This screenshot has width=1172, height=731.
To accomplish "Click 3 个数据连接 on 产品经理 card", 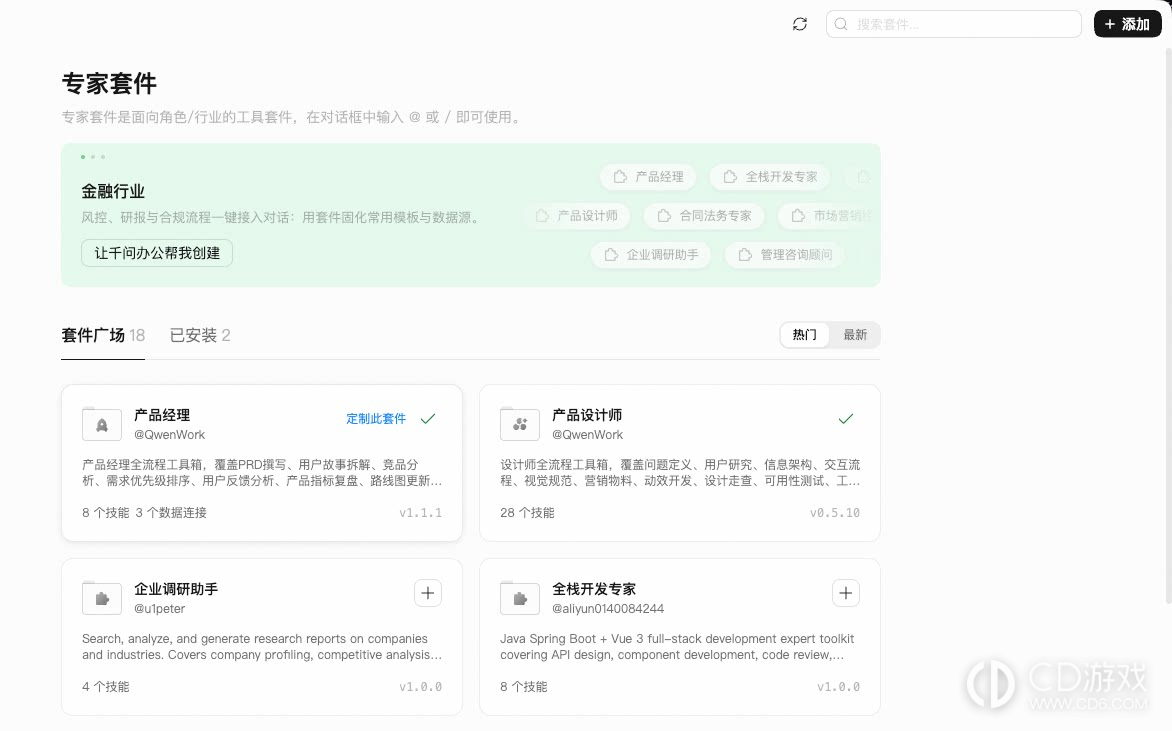I will point(171,513).
